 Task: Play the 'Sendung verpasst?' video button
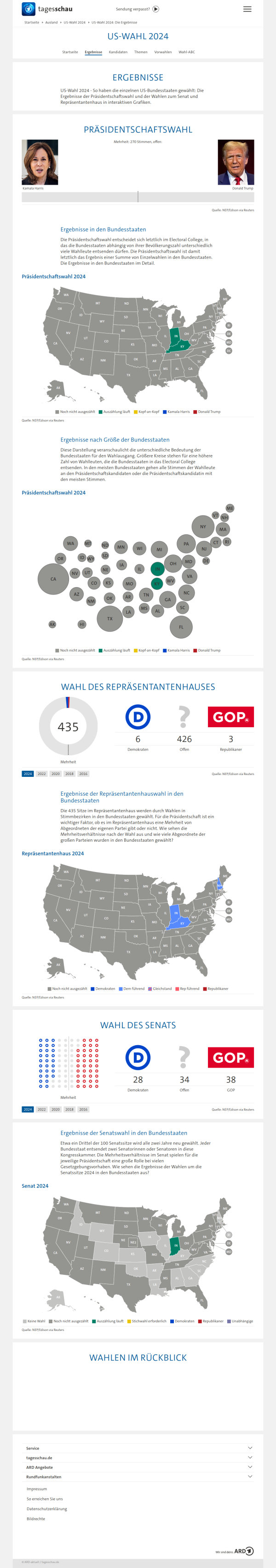156,9
